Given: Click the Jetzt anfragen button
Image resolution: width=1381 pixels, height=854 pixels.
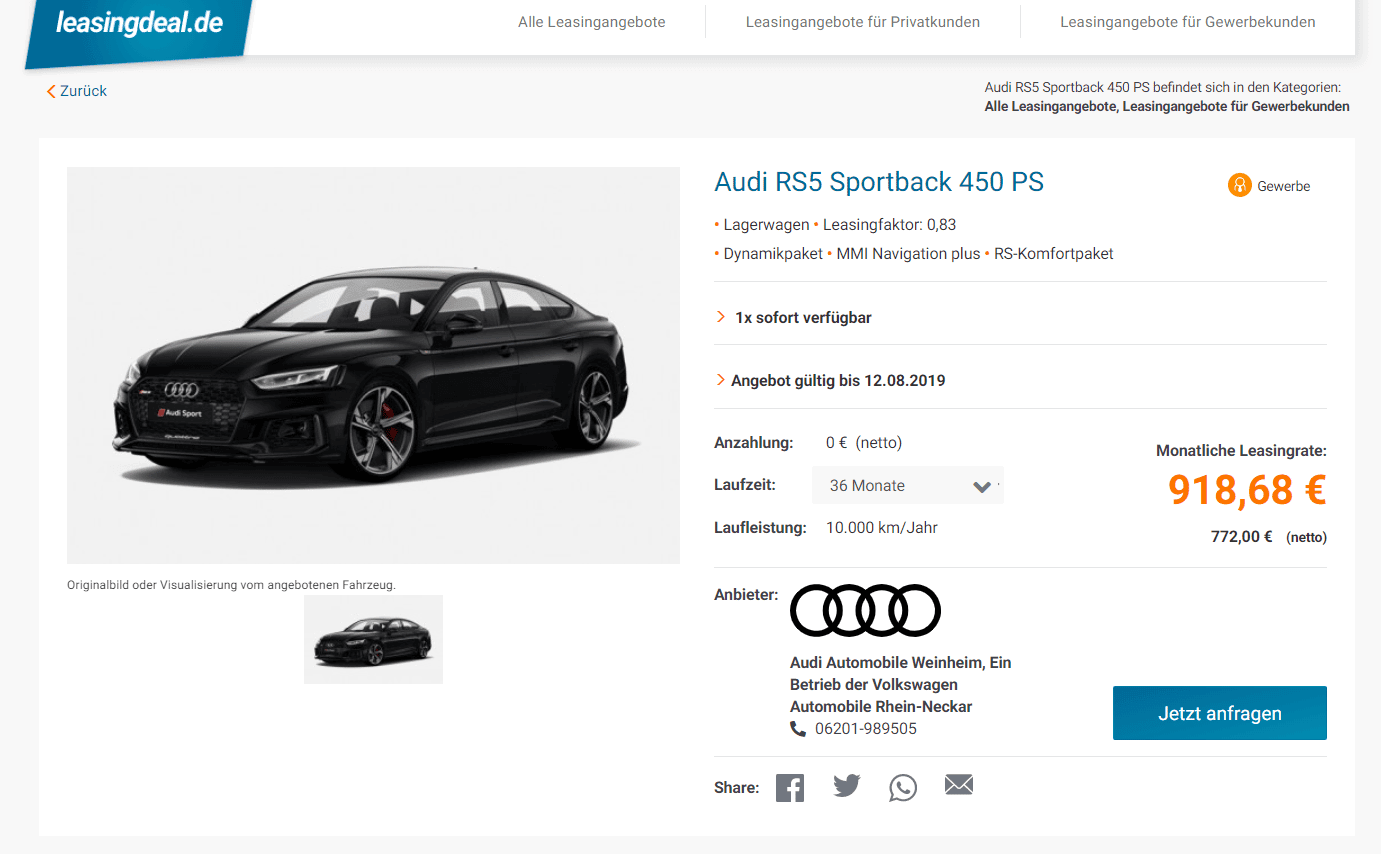Looking at the screenshot, I should point(1220,713).
